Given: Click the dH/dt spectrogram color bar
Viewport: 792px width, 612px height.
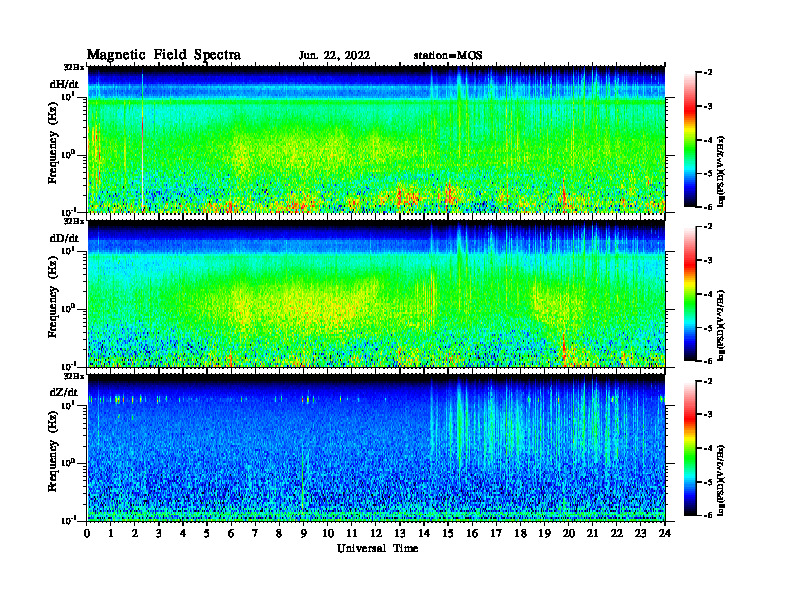Looking at the screenshot, I should pyautogui.click(x=689, y=140).
